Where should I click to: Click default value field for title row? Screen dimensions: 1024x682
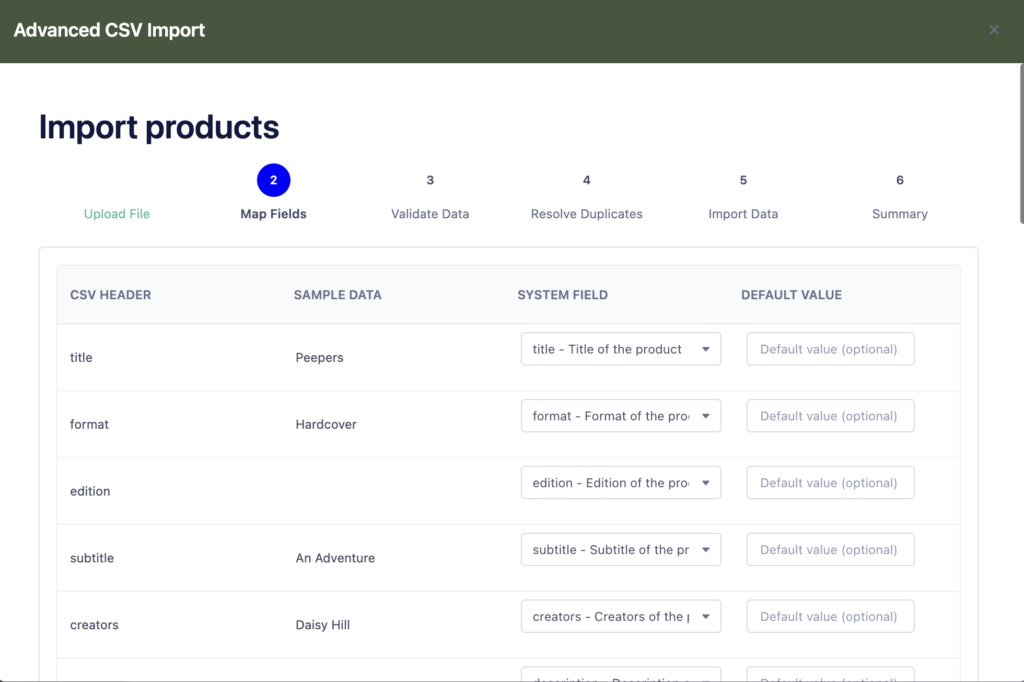point(830,349)
